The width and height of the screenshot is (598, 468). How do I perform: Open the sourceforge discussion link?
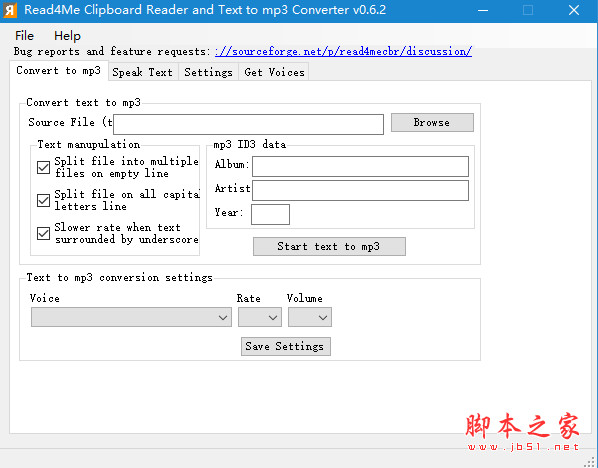pyautogui.click(x=343, y=51)
